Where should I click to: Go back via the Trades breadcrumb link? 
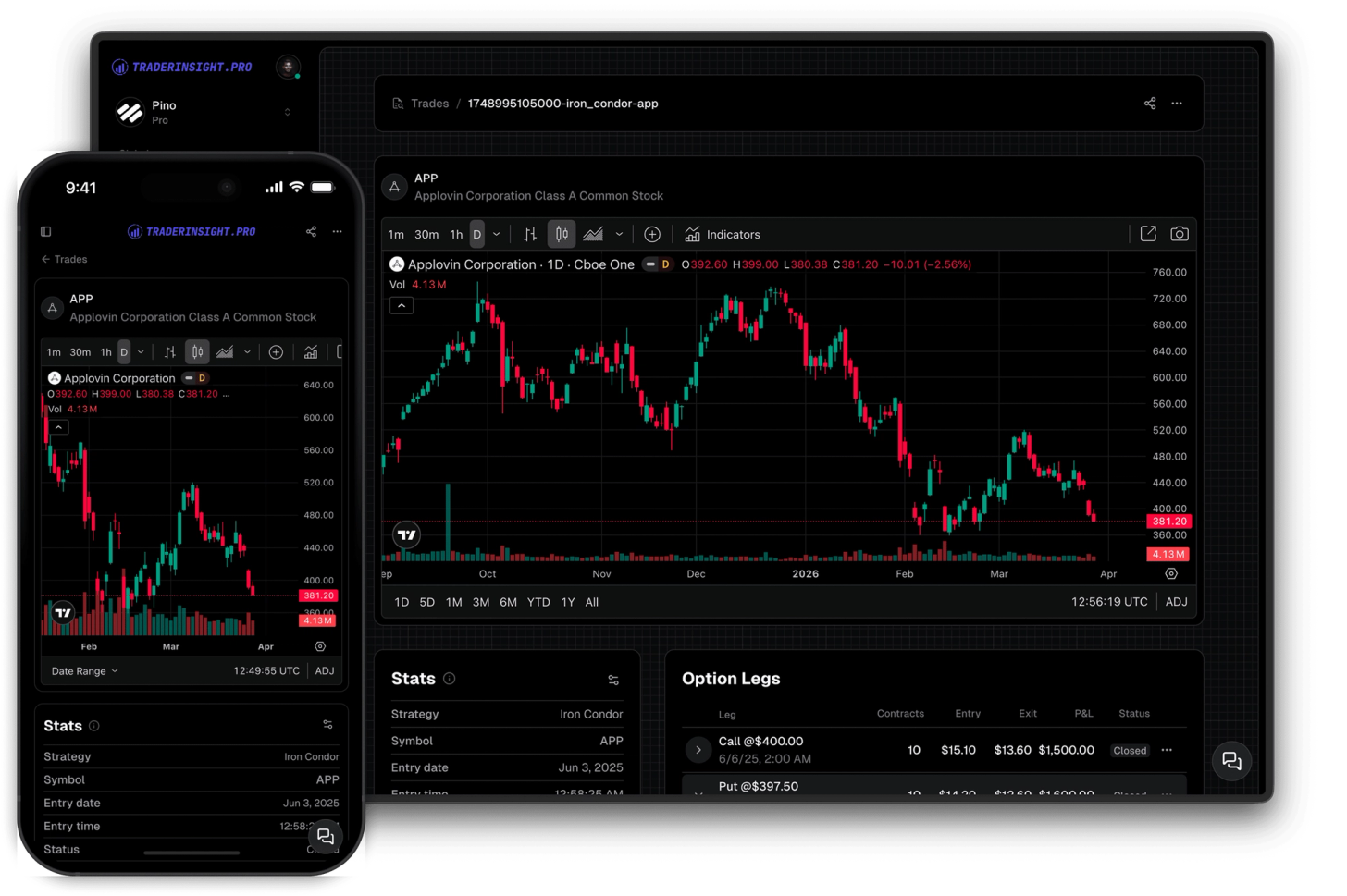(x=427, y=104)
